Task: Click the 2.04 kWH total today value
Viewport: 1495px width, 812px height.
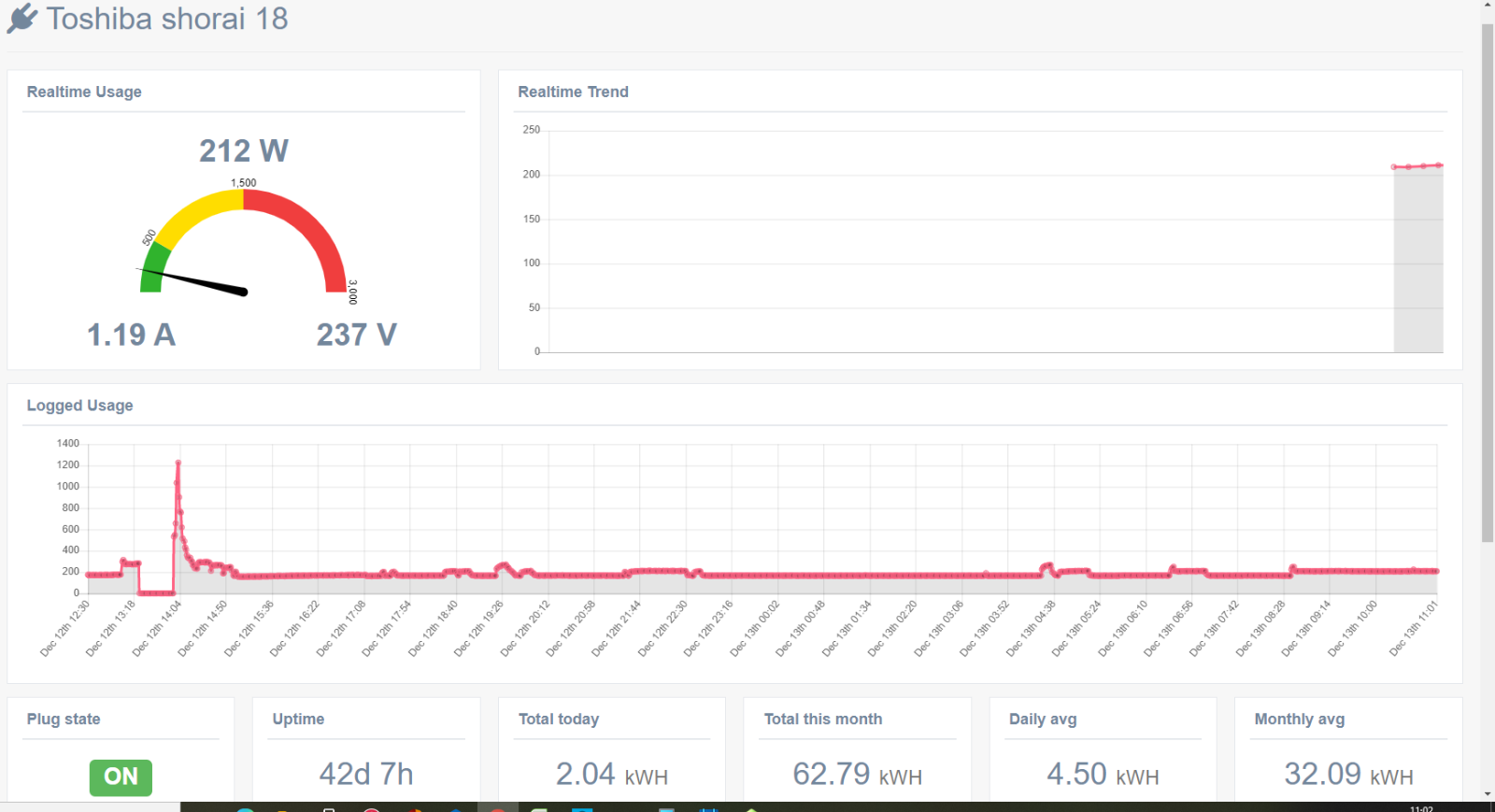Action: click(x=612, y=775)
